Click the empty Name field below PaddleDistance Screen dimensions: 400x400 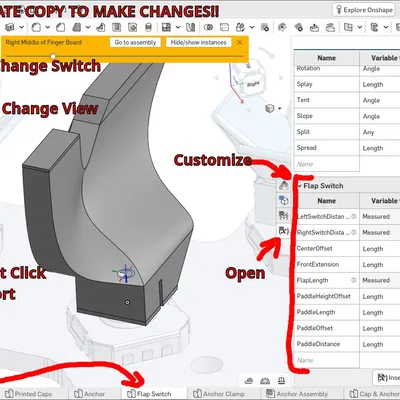tap(326, 360)
